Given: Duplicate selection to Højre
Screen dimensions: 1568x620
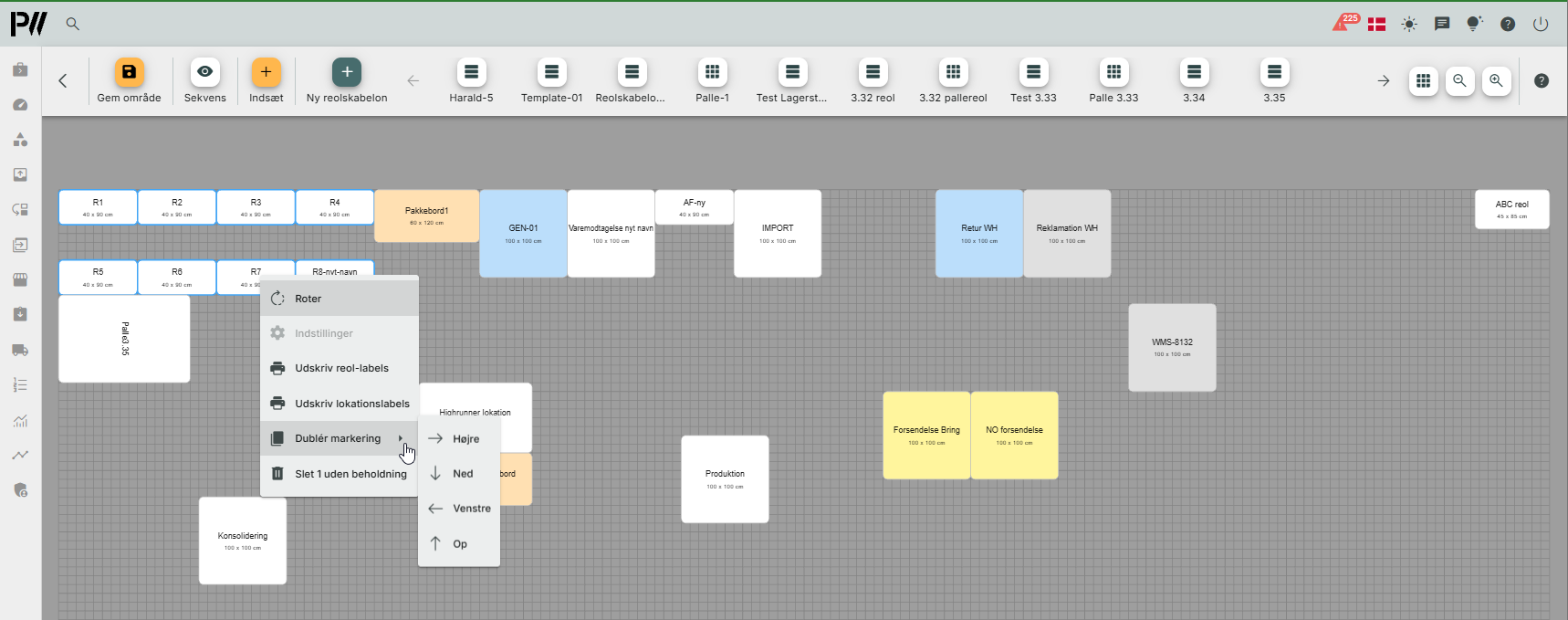Looking at the screenshot, I should coord(459,438).
